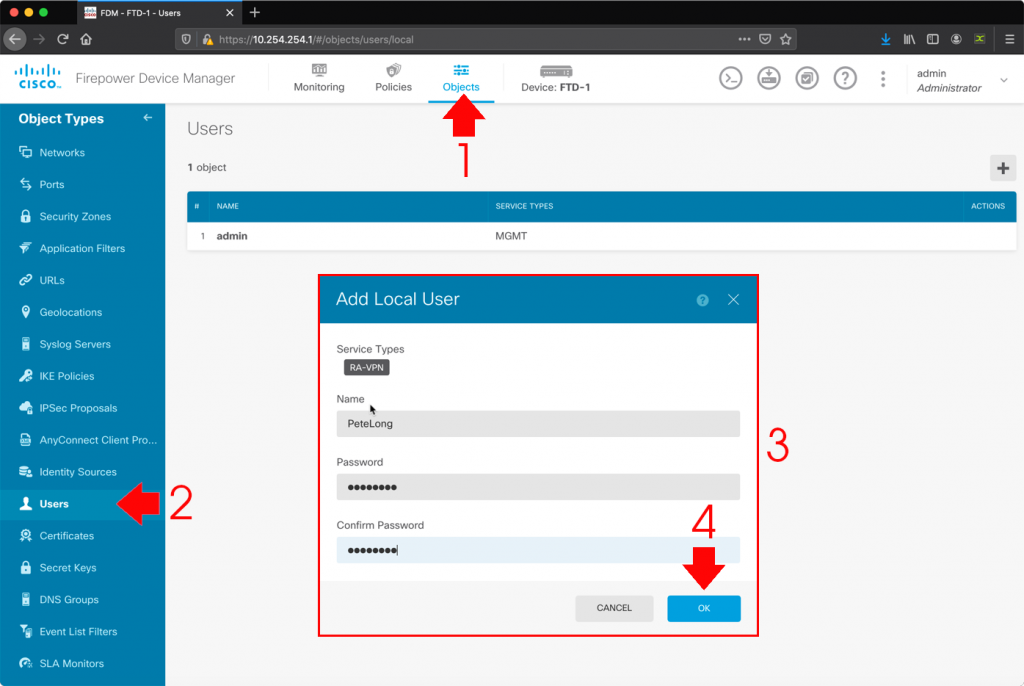
Task: Click the Confirm Password input field
Action: click(538, 552)
